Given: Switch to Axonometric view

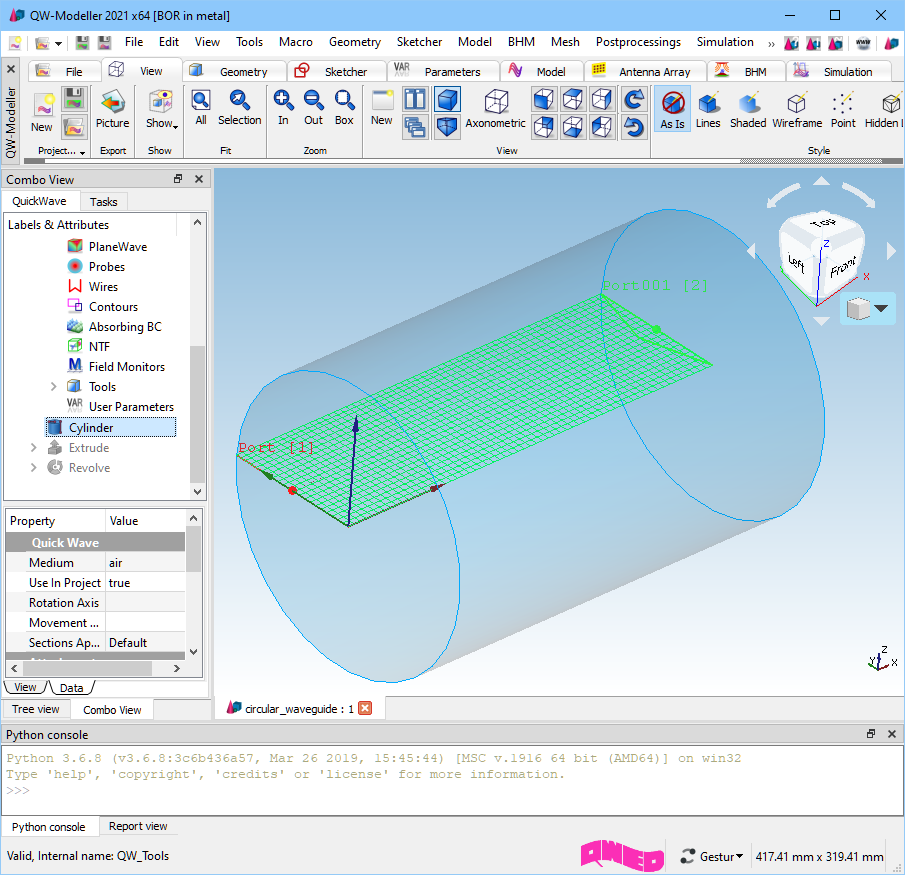Looking at the screenshot, I should 495,110.
